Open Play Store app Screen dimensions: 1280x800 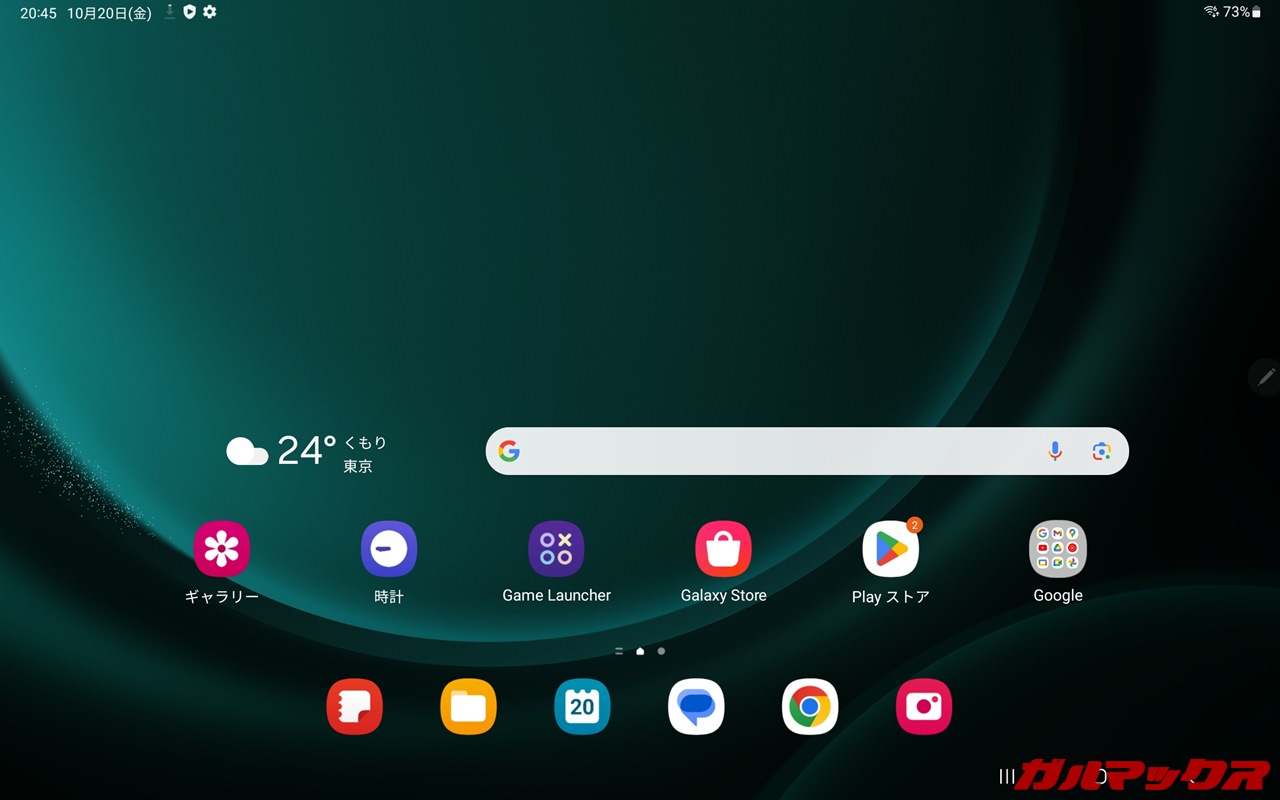coord(890,549)
